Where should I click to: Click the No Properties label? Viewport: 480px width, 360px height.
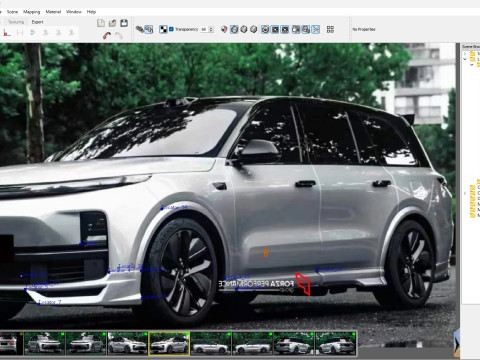364,29
